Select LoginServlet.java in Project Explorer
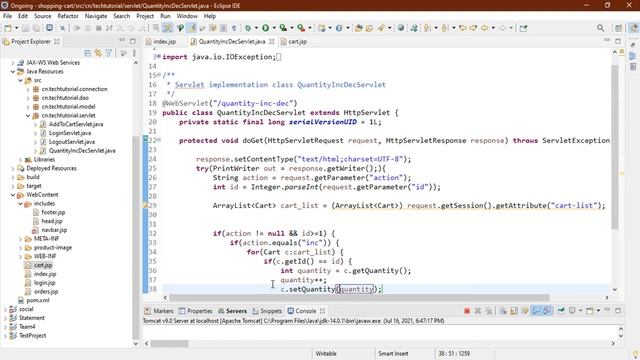 point(70,133)
